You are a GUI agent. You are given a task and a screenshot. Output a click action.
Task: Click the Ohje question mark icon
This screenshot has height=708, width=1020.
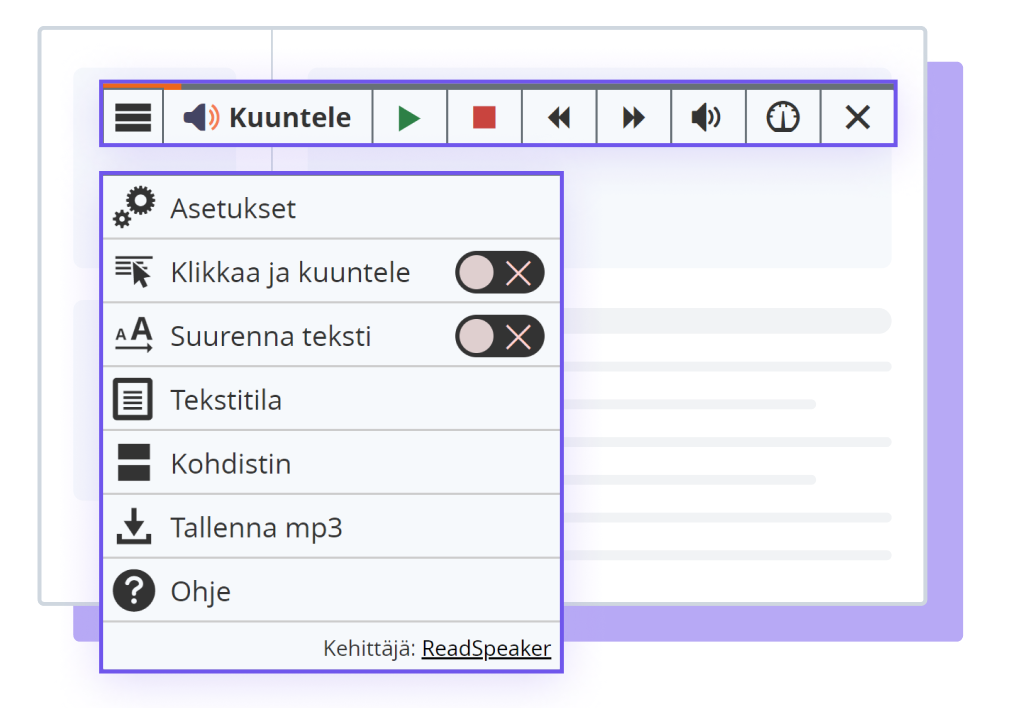[132, 591]
